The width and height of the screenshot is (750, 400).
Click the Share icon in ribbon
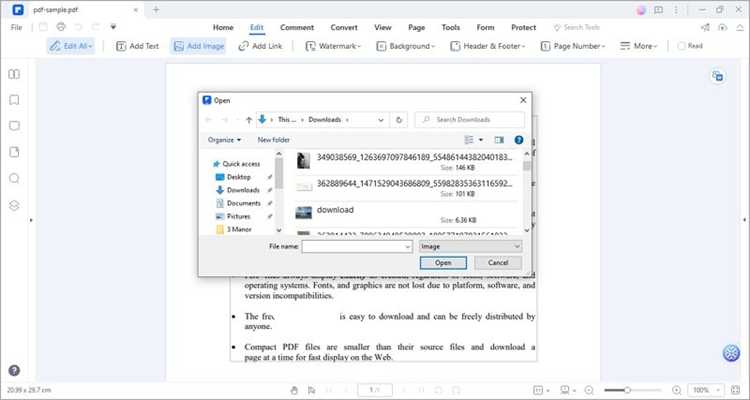[x=705, y=27]
